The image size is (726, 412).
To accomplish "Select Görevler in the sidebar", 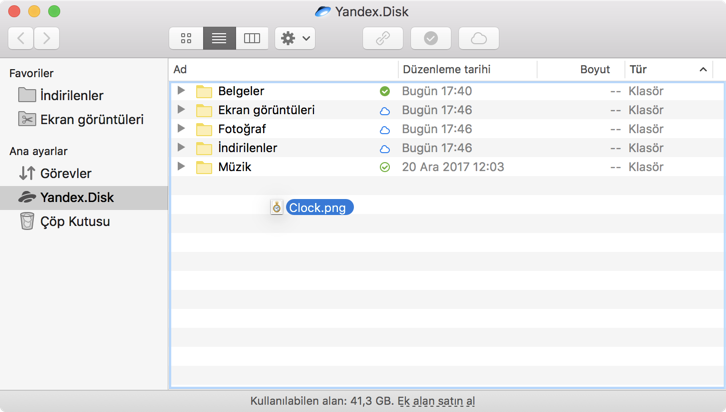I will [65, 174].
